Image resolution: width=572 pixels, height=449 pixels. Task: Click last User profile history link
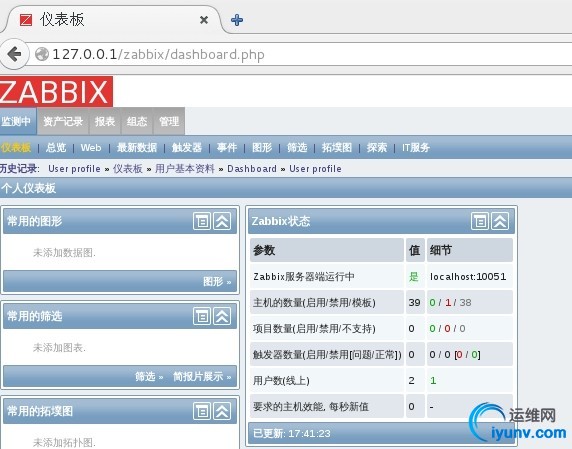tap(315, 169)
